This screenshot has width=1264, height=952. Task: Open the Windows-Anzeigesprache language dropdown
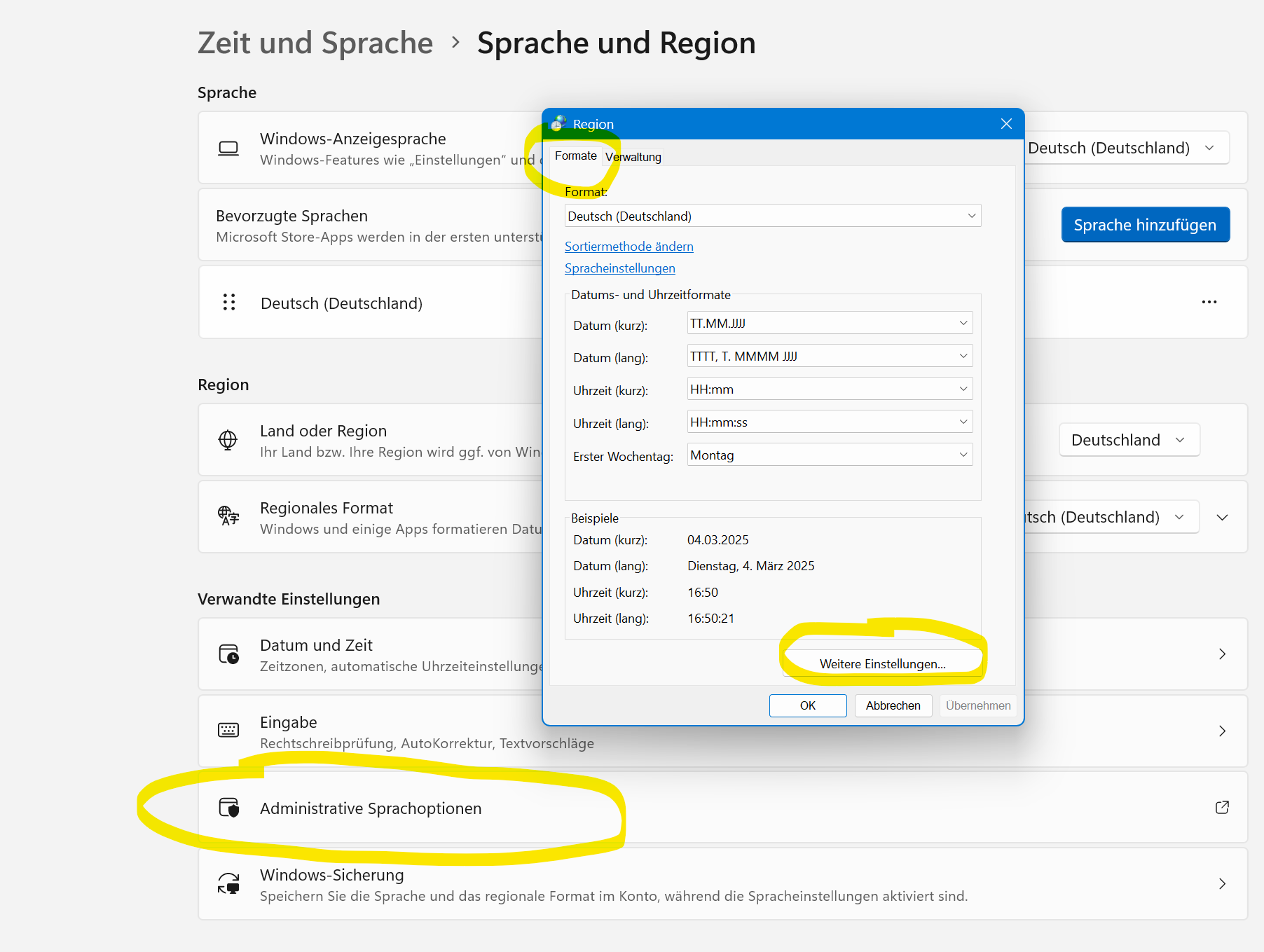pos(1126,148)
